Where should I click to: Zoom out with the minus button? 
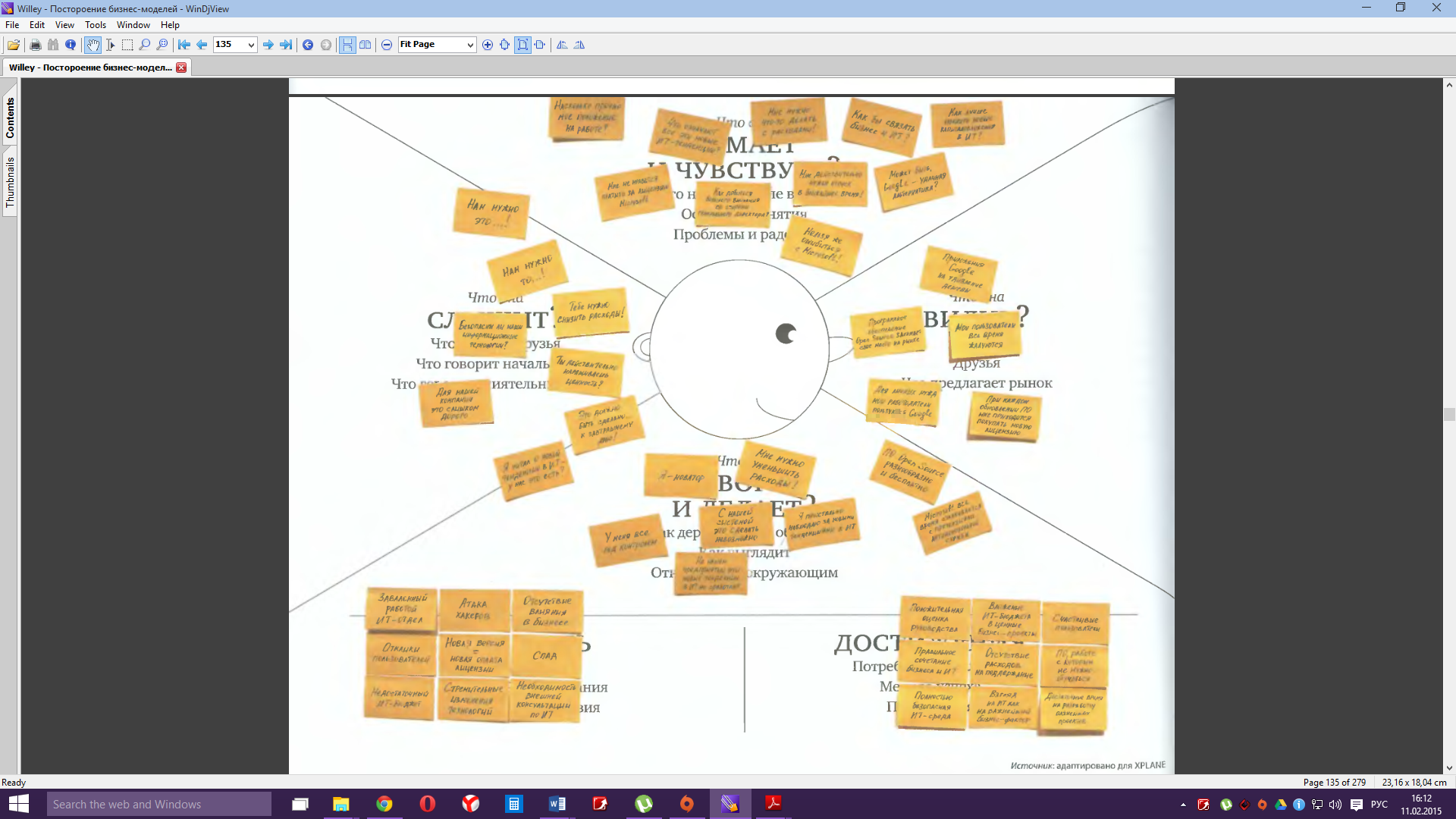[387, 45]
